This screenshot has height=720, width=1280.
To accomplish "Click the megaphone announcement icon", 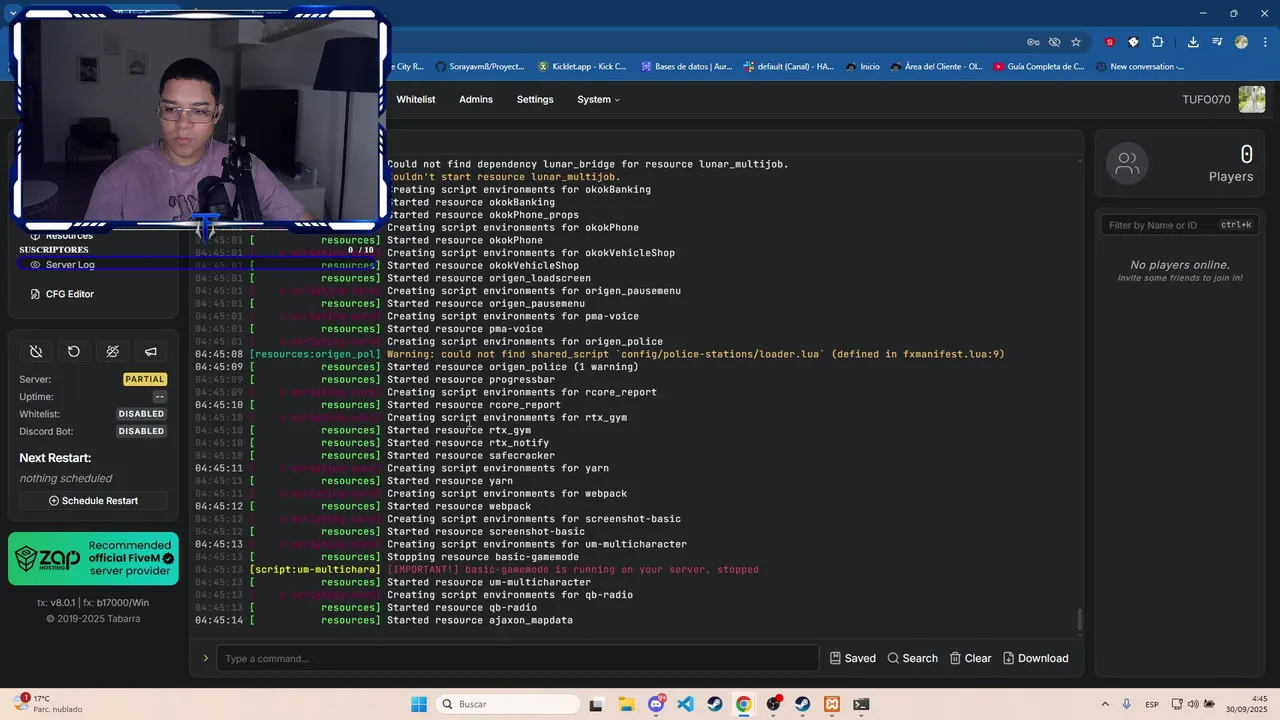I will (150, 351).
